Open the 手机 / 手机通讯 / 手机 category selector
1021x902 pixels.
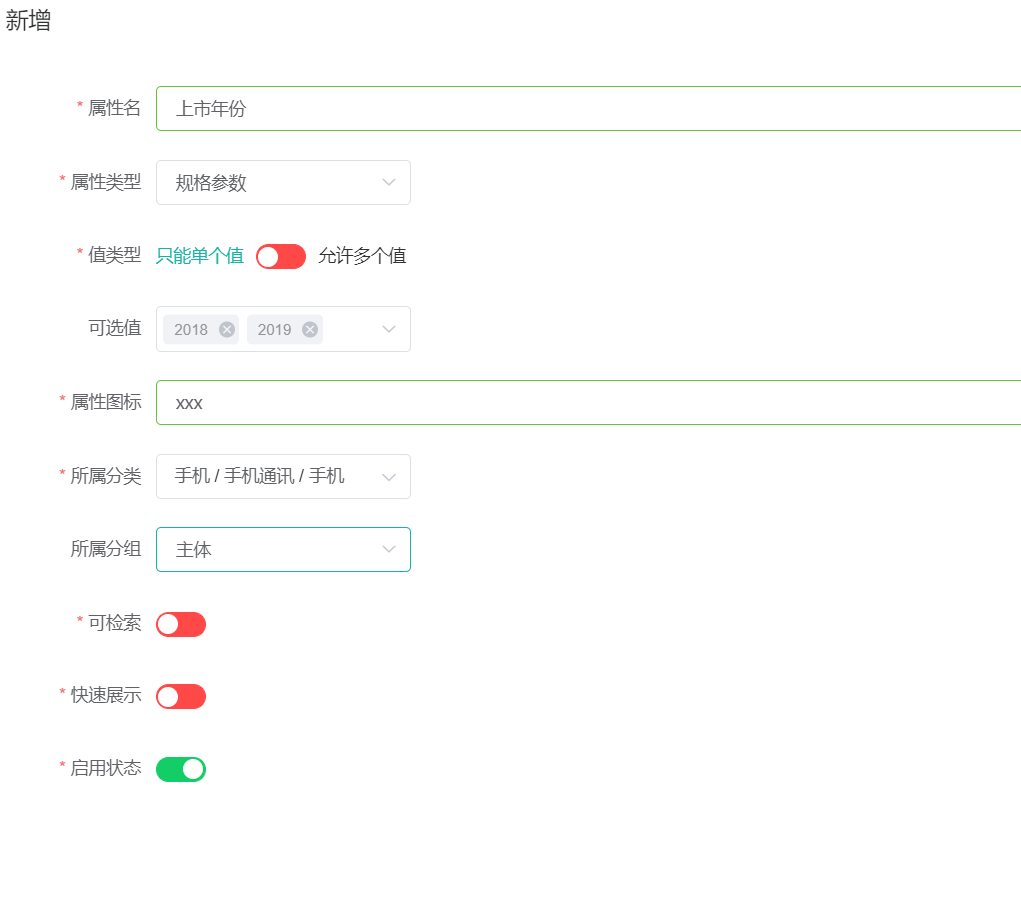(283, 477)
